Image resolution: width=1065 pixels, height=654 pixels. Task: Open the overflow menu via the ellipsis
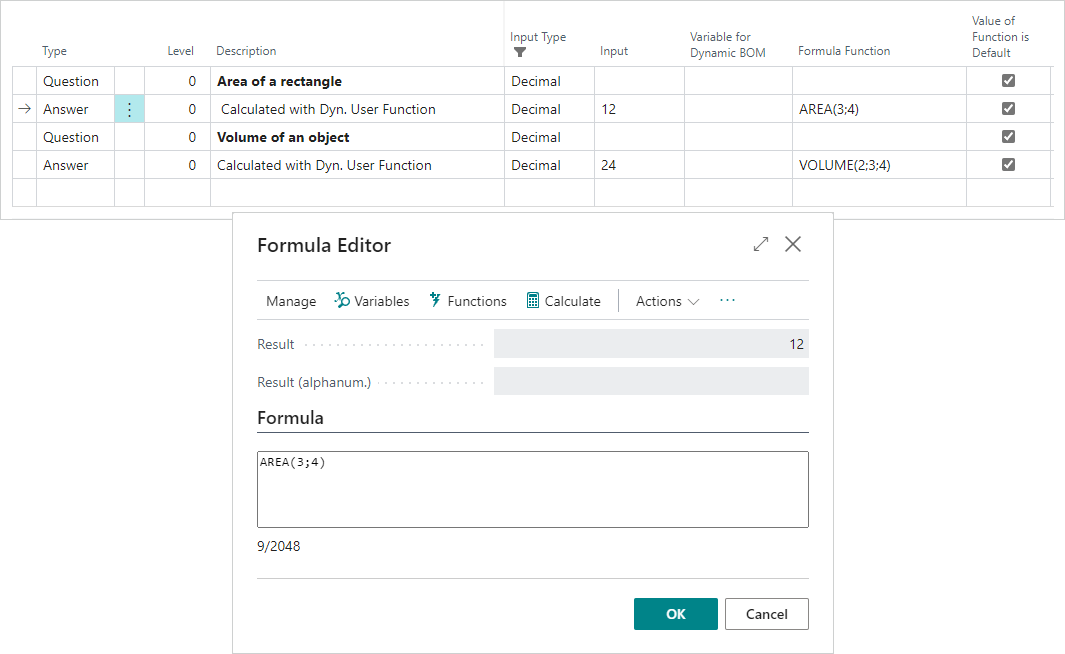727,300
